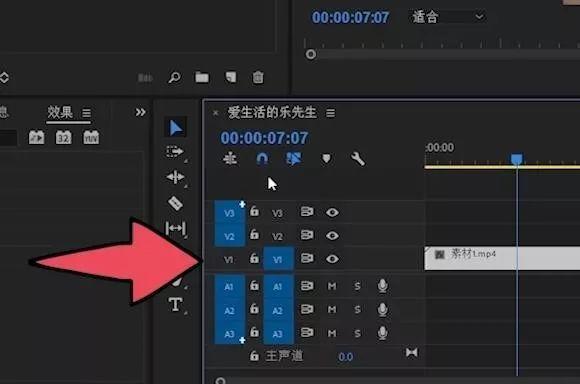Click the timeline timecode 00:00:07:07
This screenshot has height=384, width=580.
pyautogui.click(x=264, y=138)
